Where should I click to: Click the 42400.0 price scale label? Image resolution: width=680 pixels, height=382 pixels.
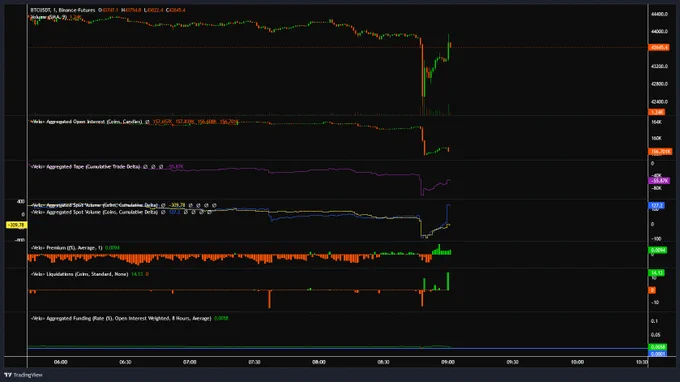[x=659, y=102]
